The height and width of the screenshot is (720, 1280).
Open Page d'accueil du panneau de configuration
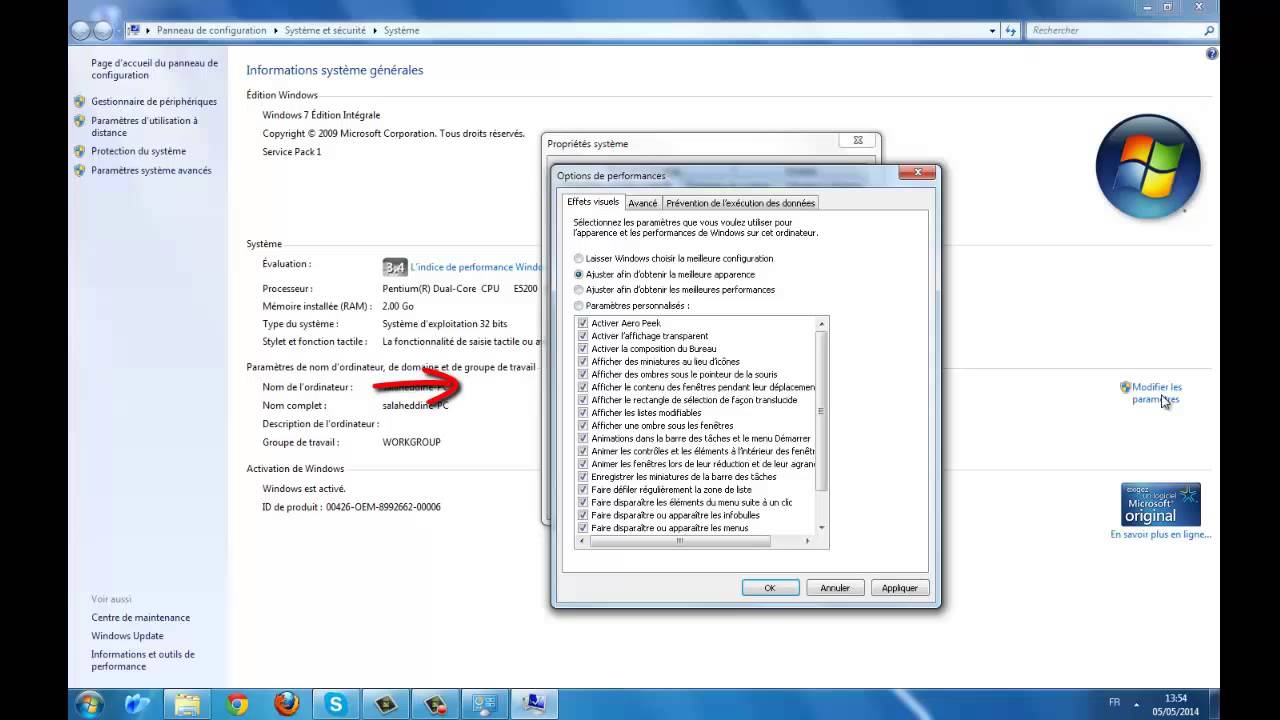click(154, 69)
